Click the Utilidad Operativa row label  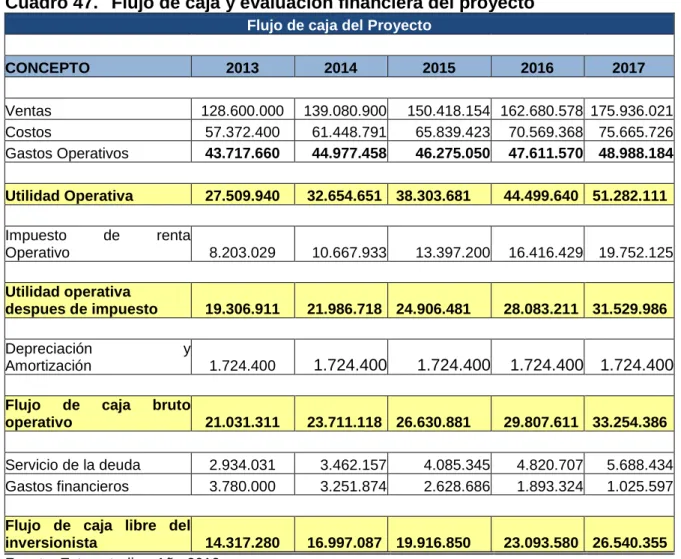coord(69,196)
